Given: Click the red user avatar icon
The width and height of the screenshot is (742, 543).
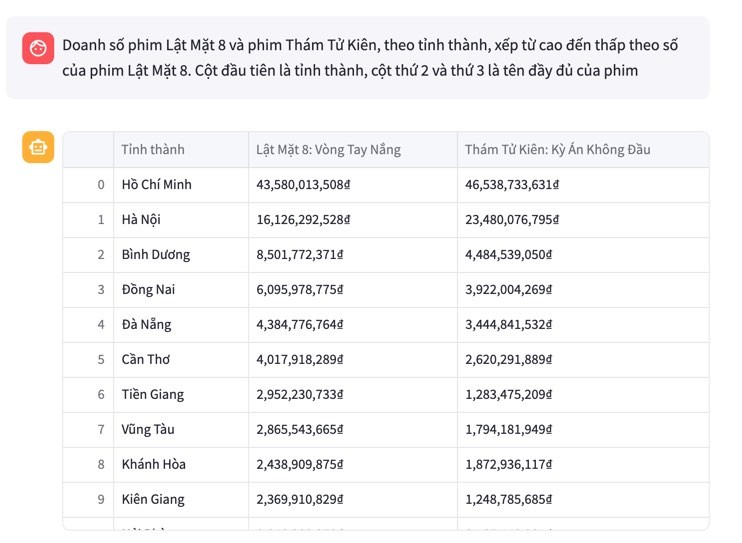Looking at the screenshot, I should tap(38, 48).
